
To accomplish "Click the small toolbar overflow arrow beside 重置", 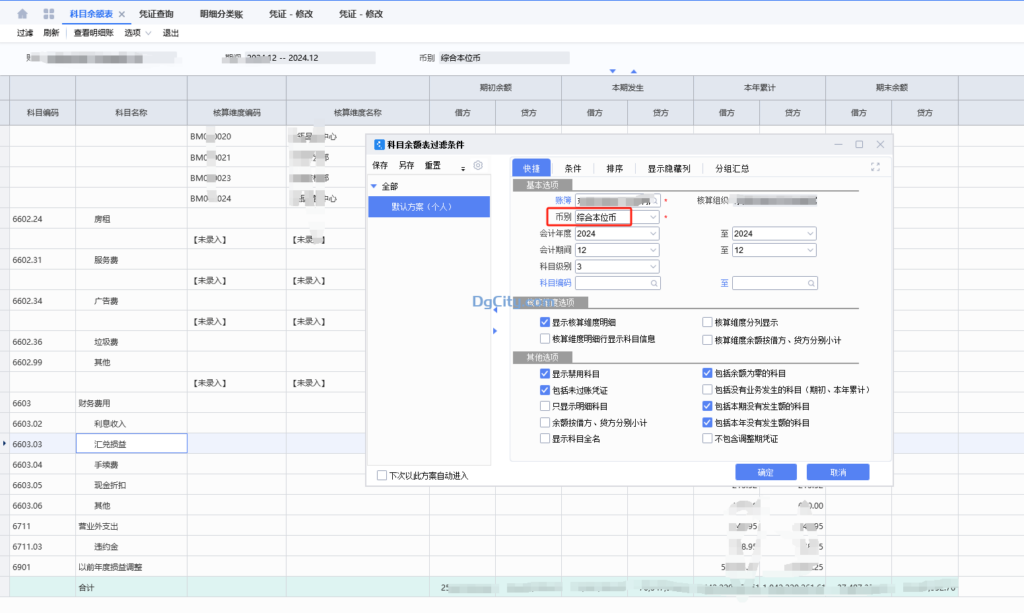I will (463, 168).
